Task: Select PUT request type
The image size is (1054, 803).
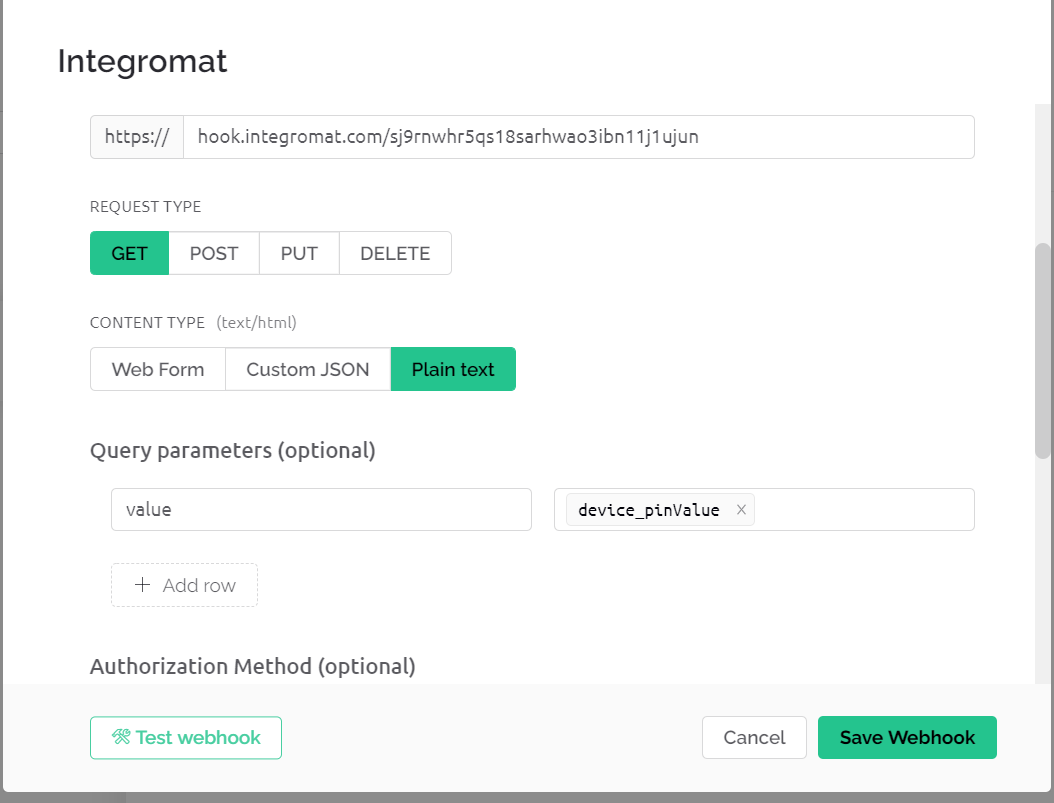Action: pos(299,253)
